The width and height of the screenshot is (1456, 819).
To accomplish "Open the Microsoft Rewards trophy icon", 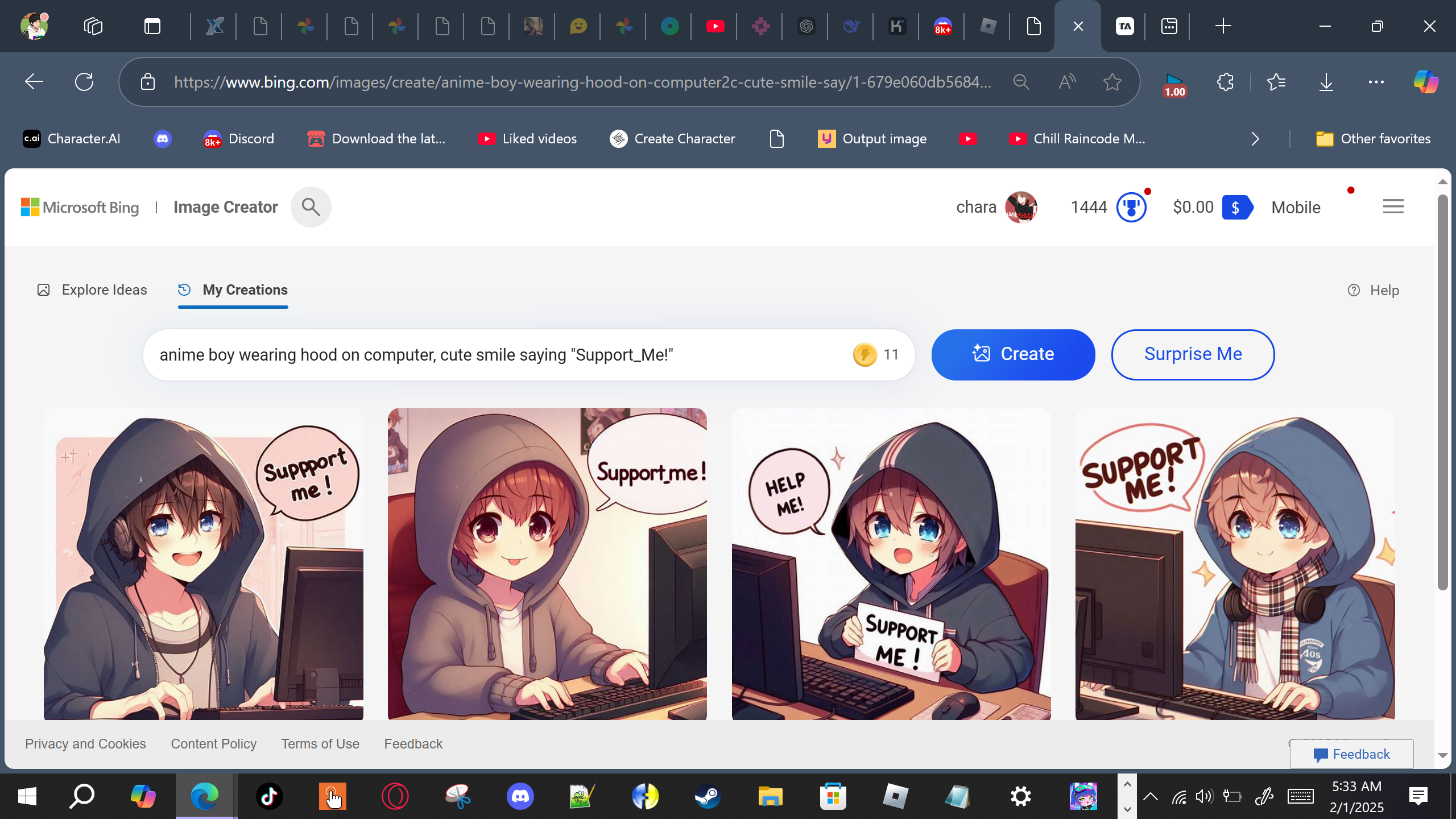I will pos(1131,207).
